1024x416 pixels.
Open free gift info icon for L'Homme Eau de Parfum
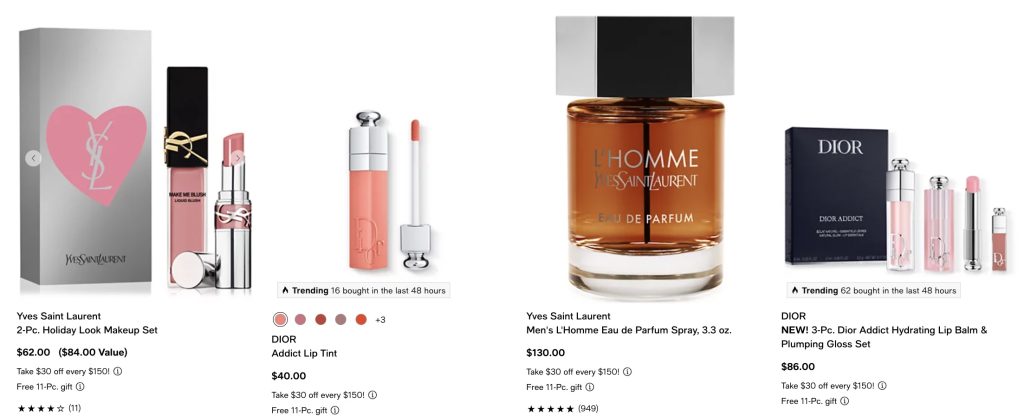coord(589,387)
